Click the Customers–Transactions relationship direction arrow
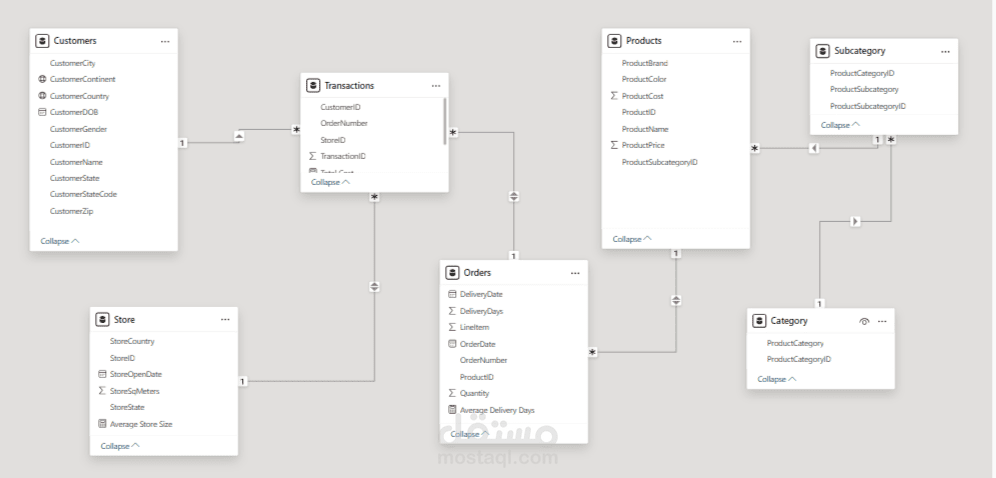Image resolution: width=996 pixels, height=478 pixels. [238, 135]
